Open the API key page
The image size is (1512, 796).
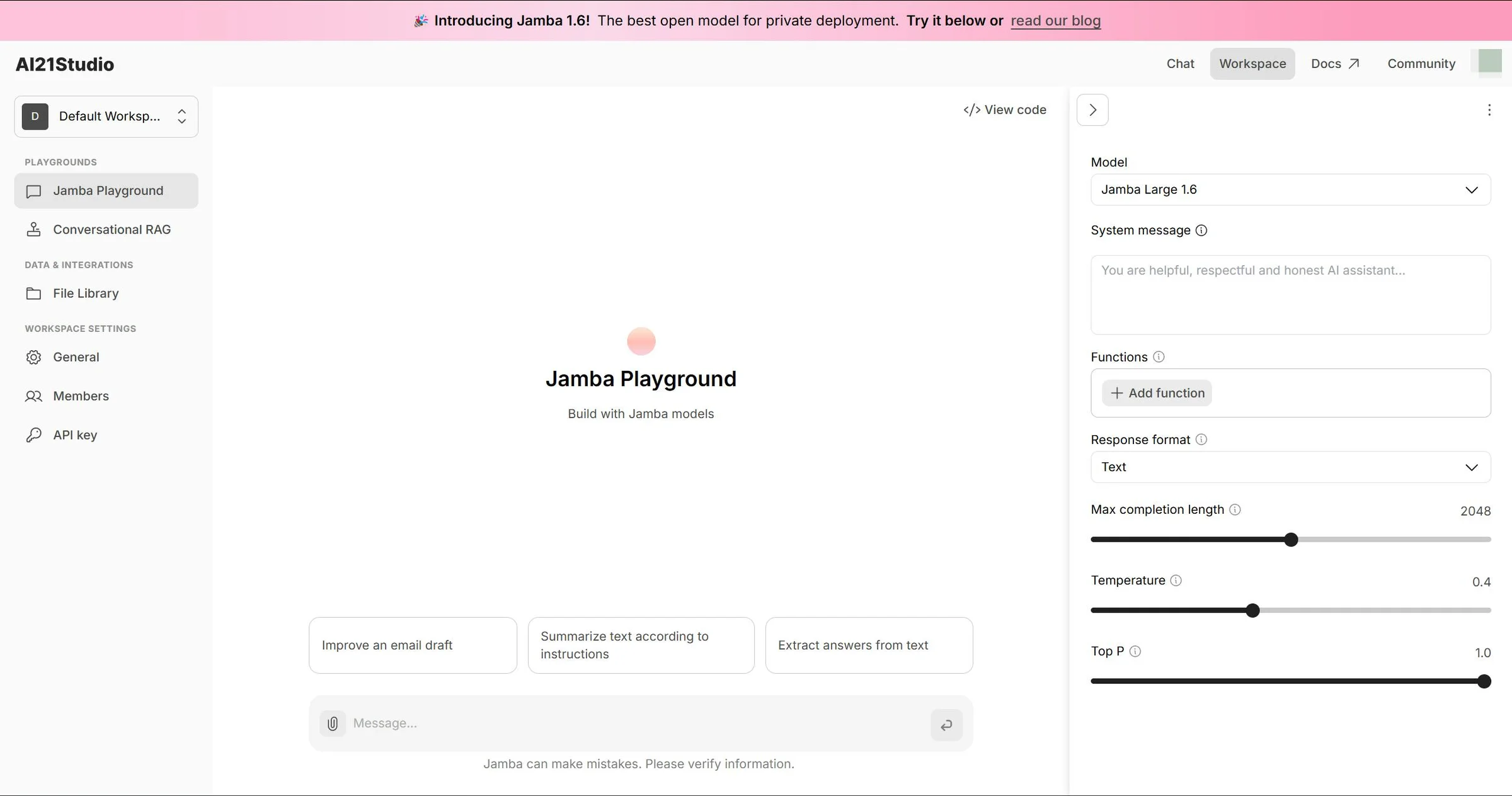coord(106,435)
